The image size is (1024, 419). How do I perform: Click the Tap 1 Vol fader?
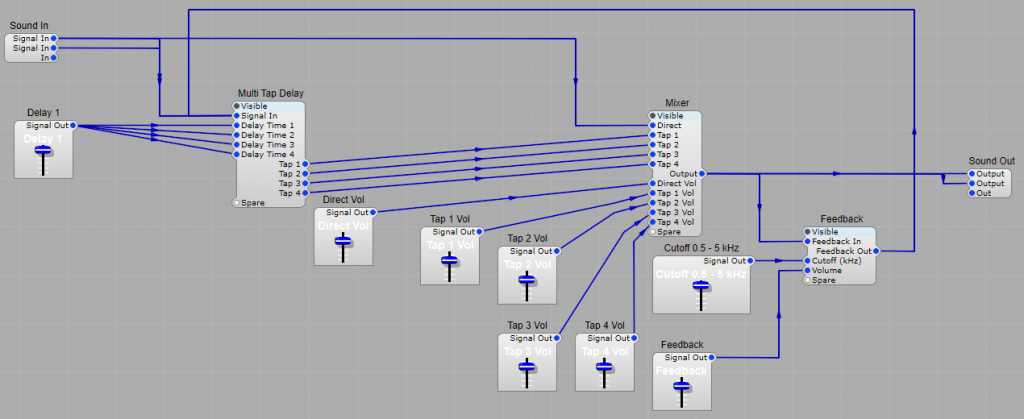coord(450,261)
